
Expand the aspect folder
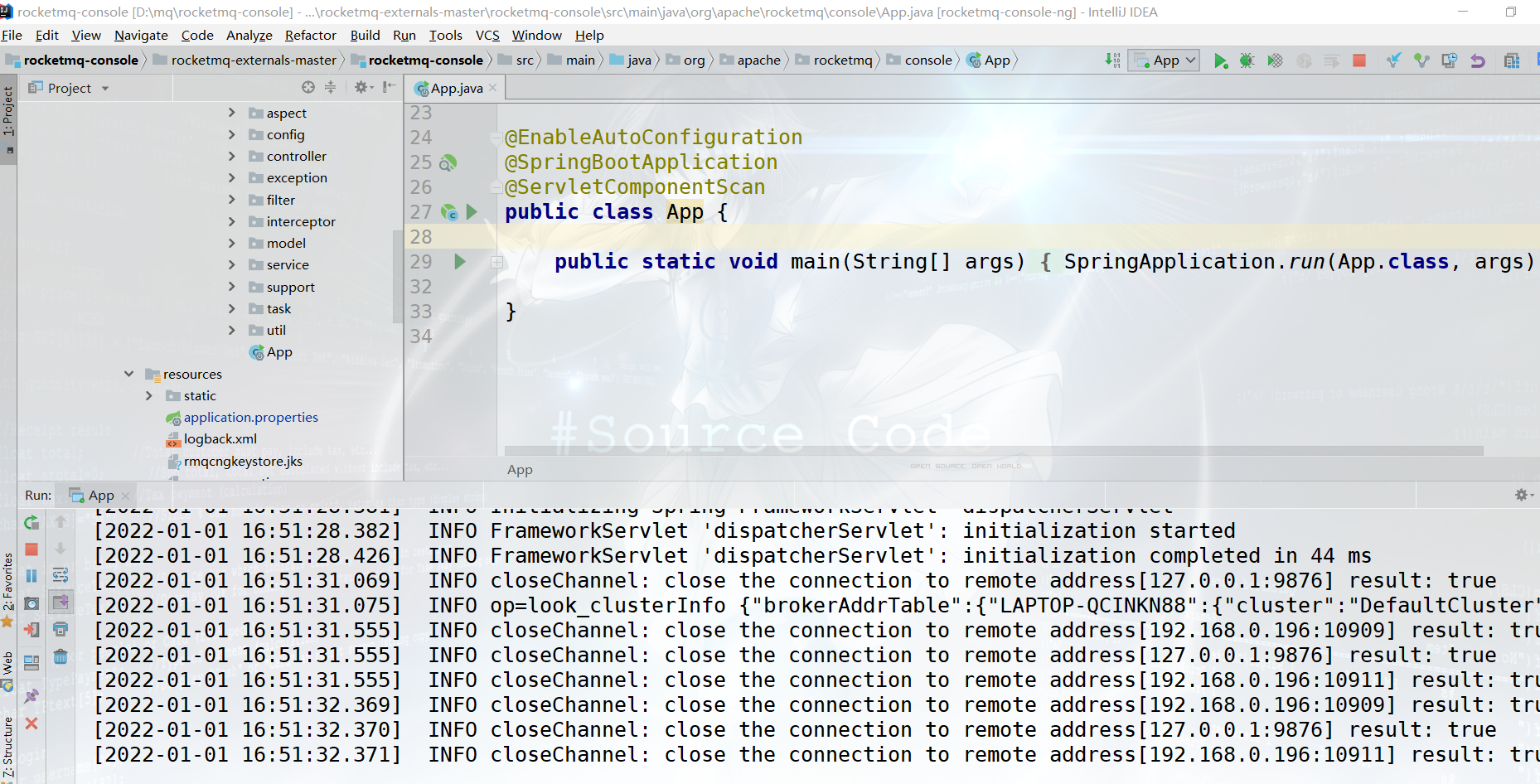[x=232, y=113]
